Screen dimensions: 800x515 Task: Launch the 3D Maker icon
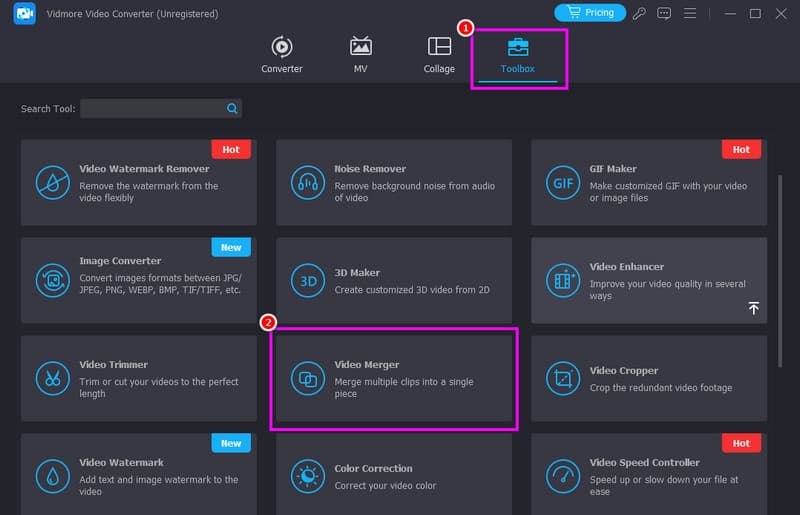pos(308,281)
